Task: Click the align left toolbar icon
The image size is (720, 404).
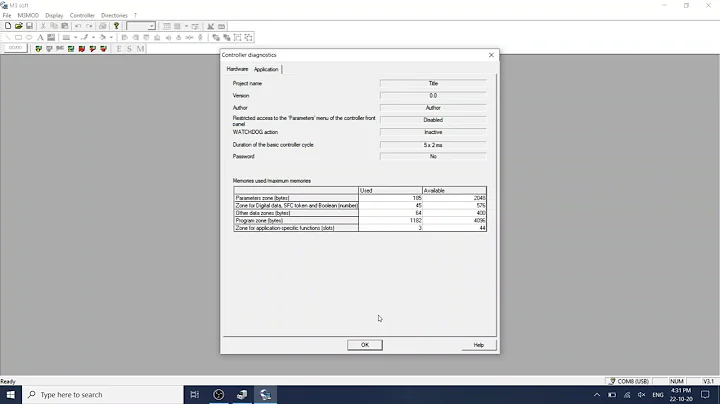Action: pyautogui.click(x=124, y=38)
